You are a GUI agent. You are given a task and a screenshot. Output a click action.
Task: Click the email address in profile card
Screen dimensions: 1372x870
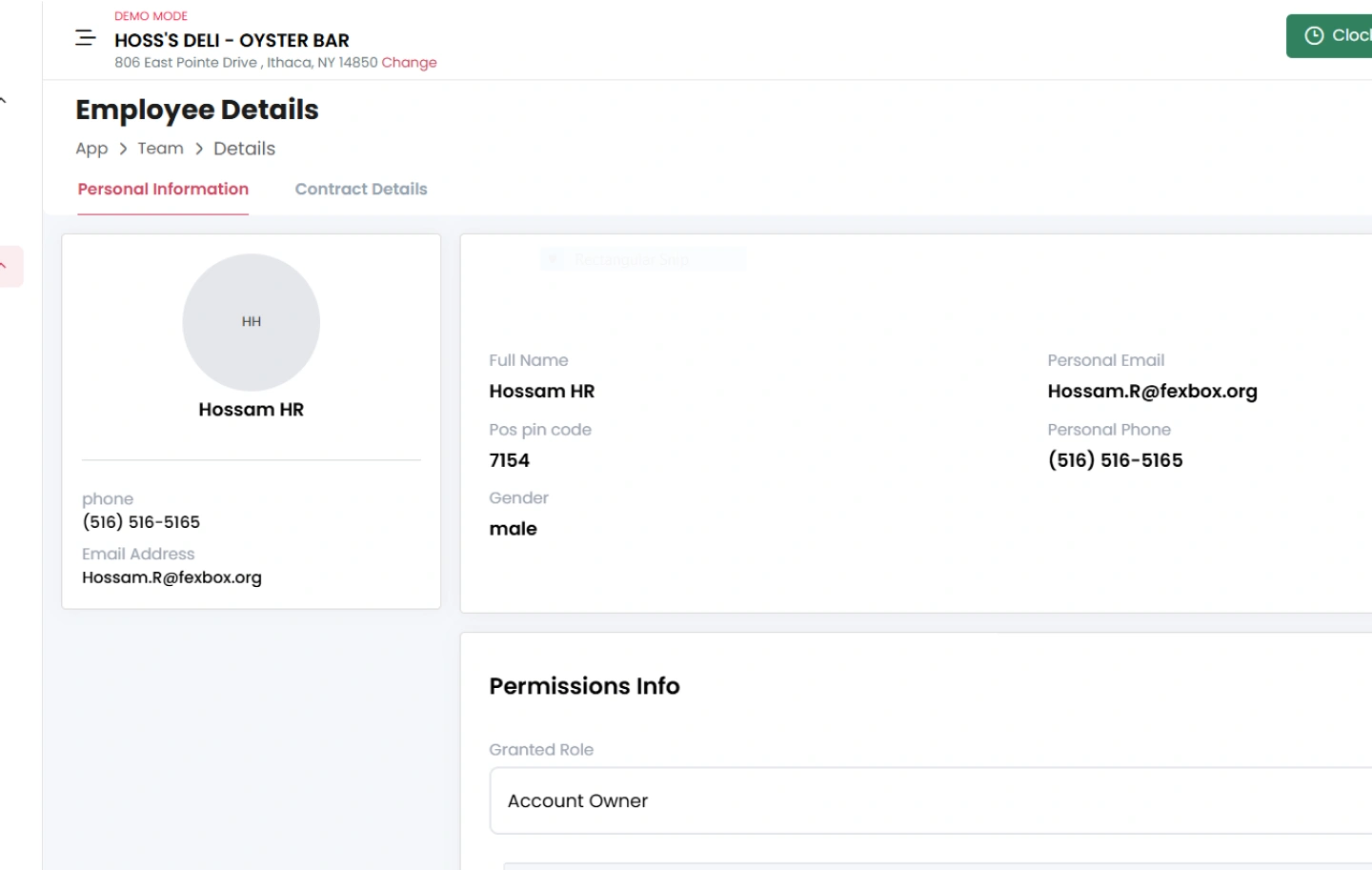(171, 577)
